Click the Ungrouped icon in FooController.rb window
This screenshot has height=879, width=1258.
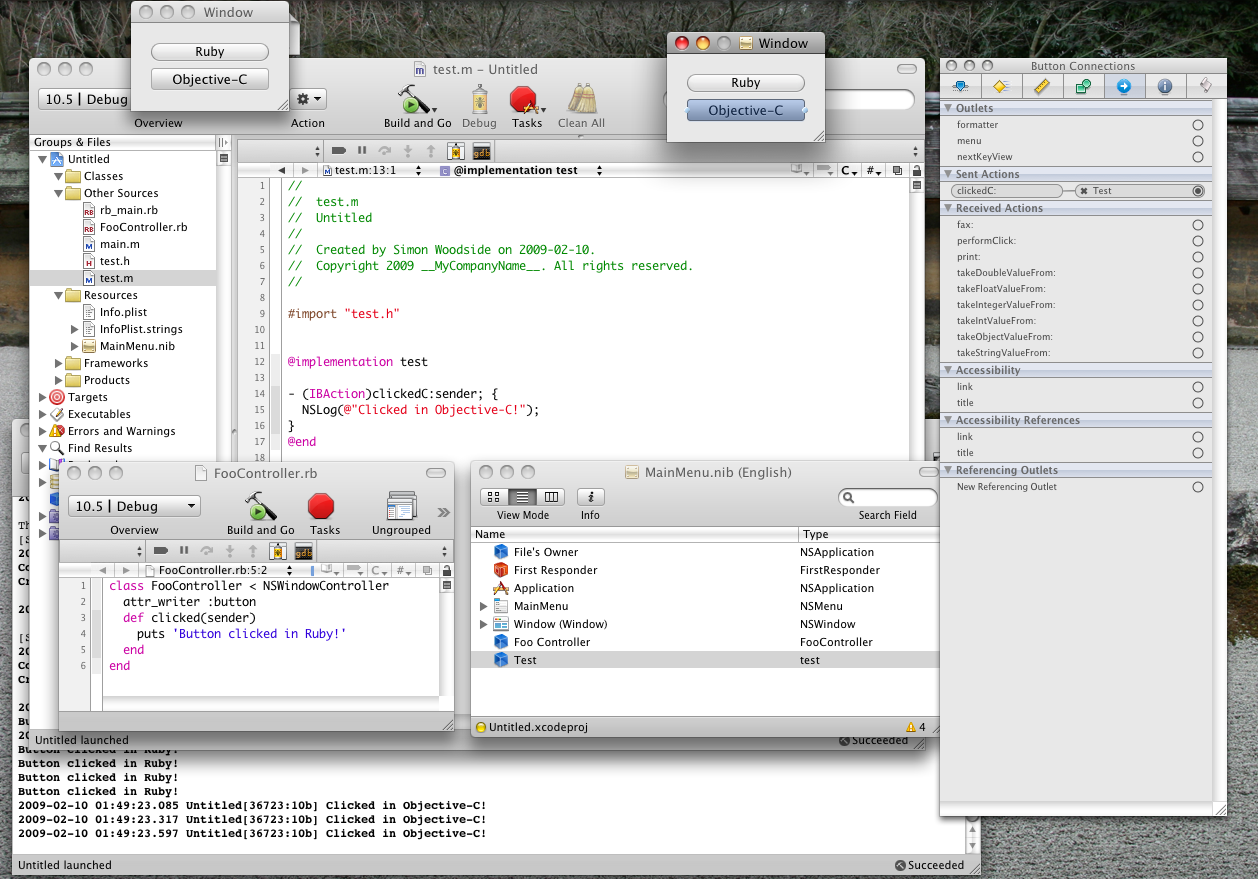(x=401, y=507)
